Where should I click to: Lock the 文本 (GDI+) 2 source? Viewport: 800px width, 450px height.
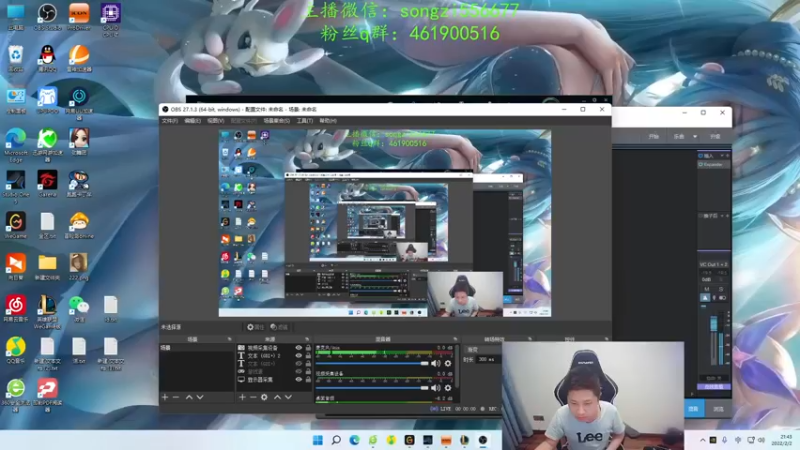(x=308, y=356)
